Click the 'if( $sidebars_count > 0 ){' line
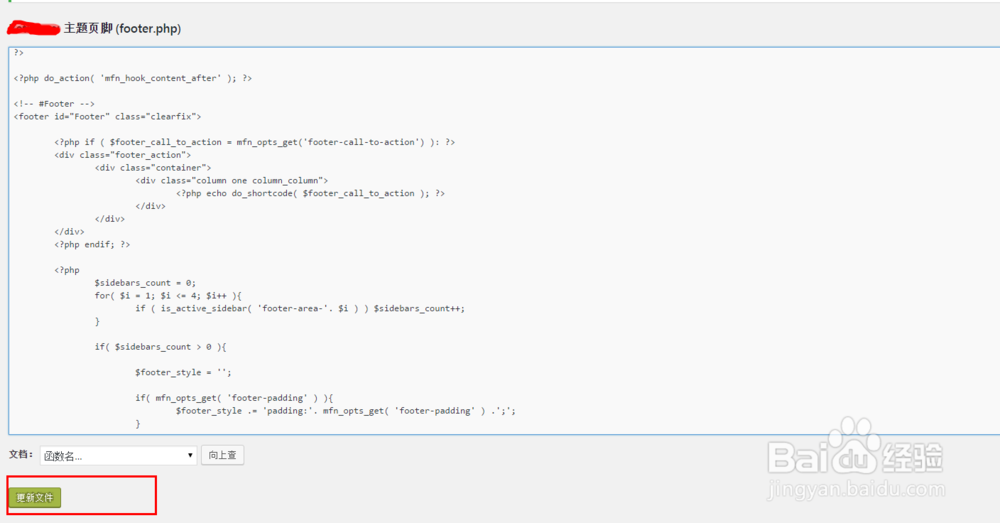Viewport: 1000px width, 523px height. pyautogui.click(x=161, y=347)
